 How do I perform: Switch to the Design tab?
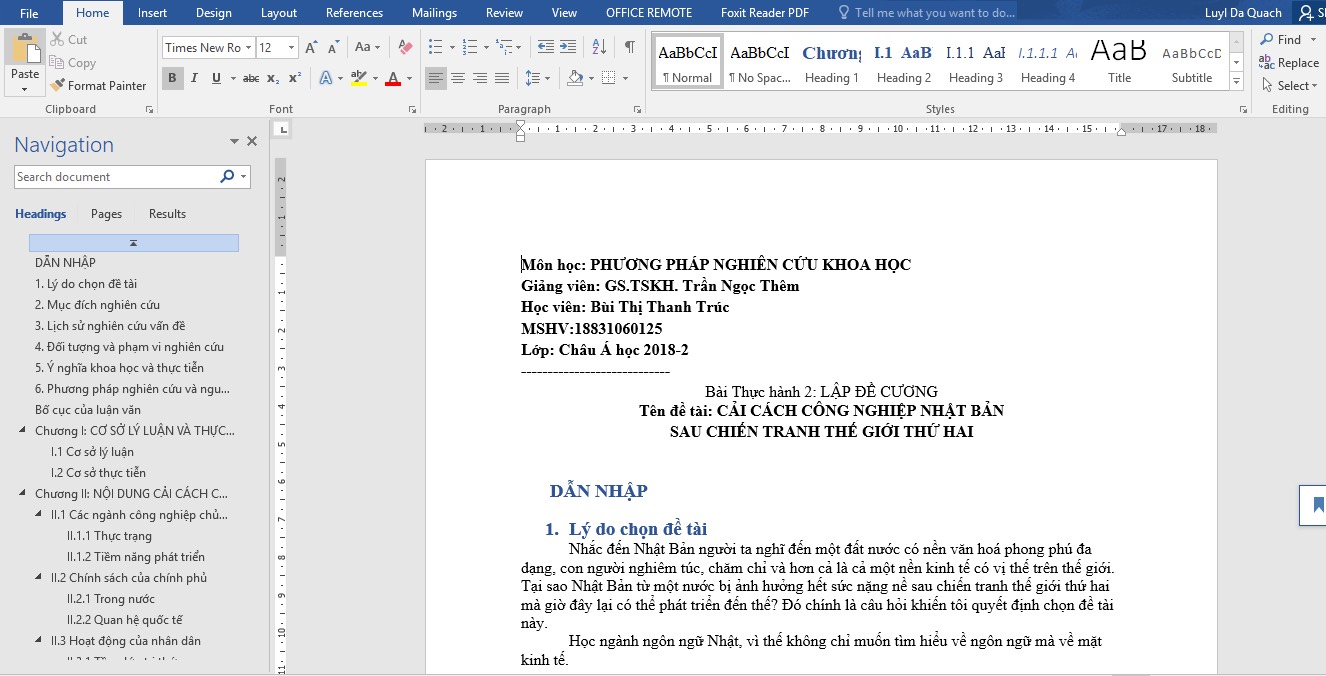click(213, 13)
